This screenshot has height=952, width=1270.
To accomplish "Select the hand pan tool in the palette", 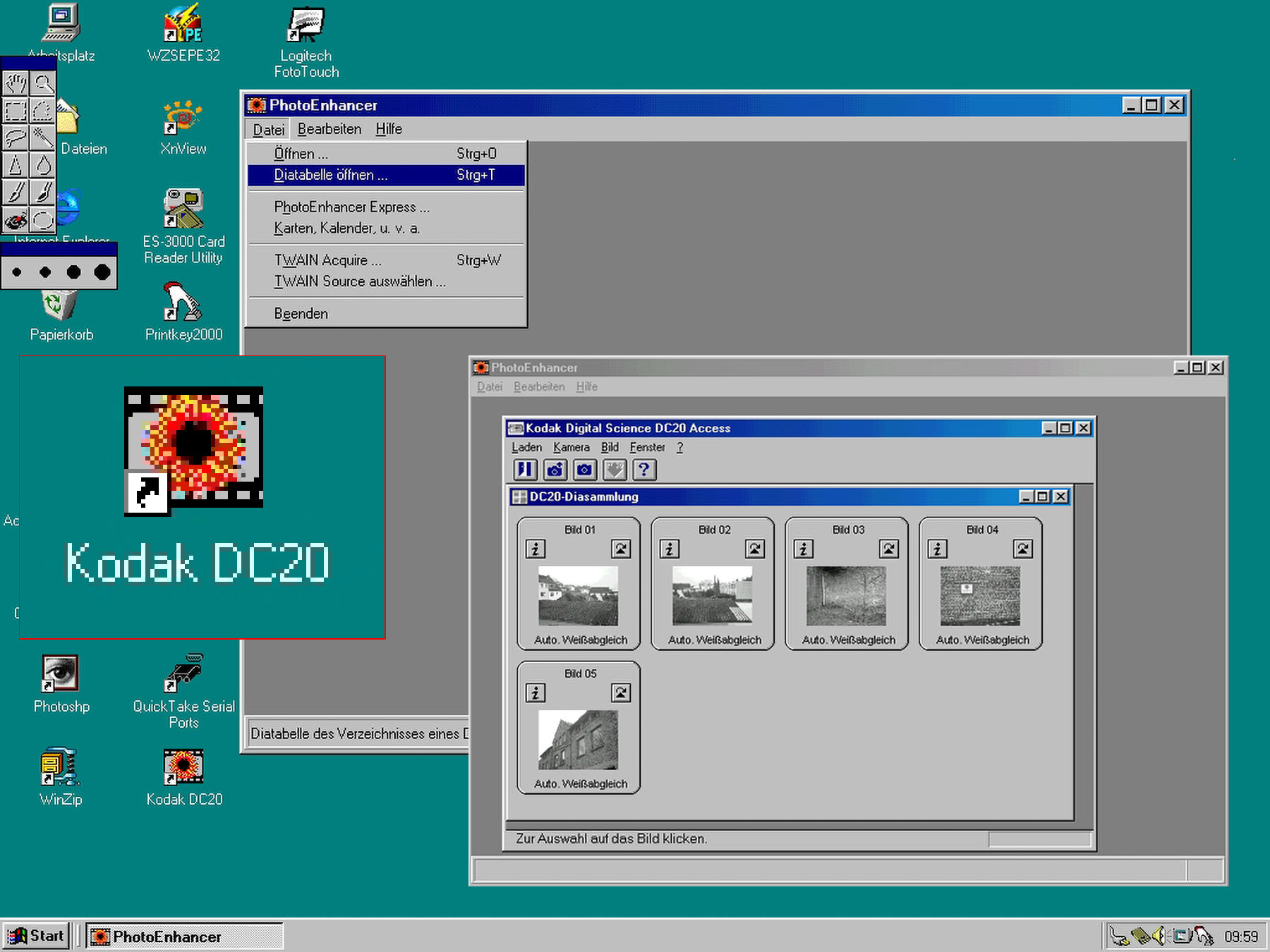I will (16, 83).
